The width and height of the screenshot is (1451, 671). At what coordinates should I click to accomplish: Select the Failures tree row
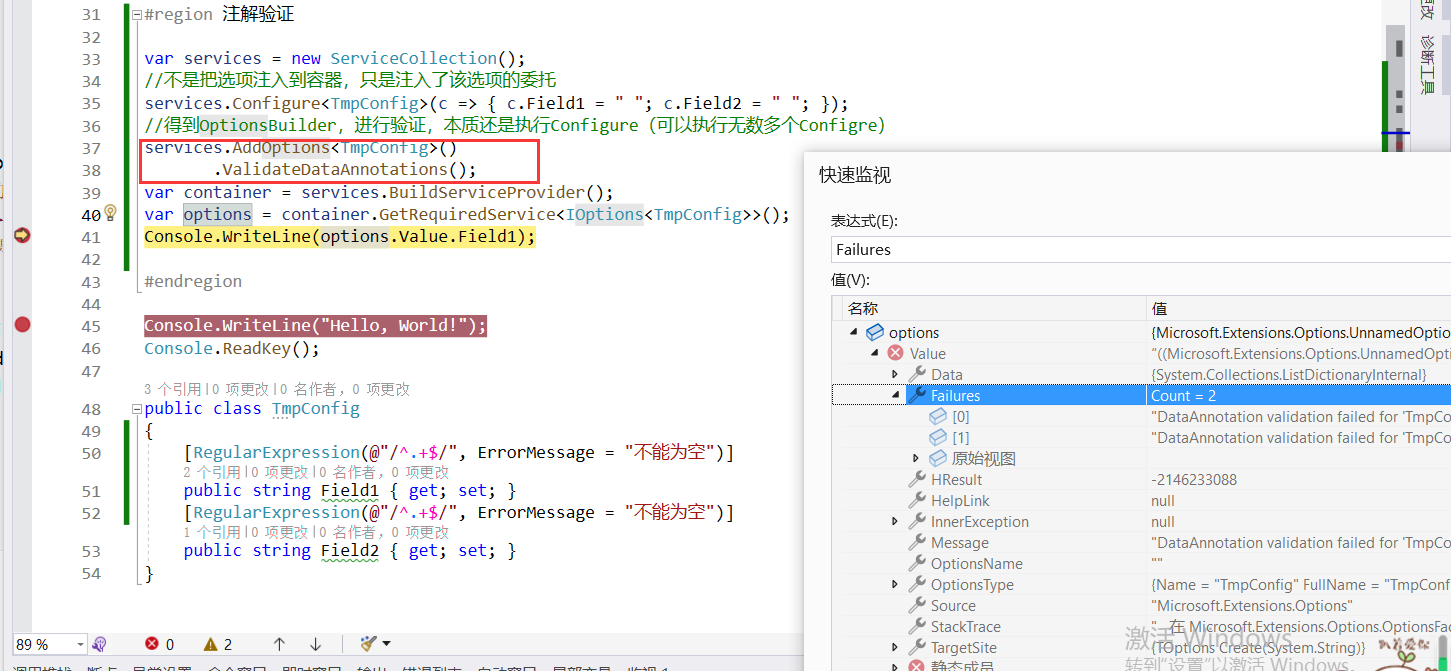point(1141,395)
